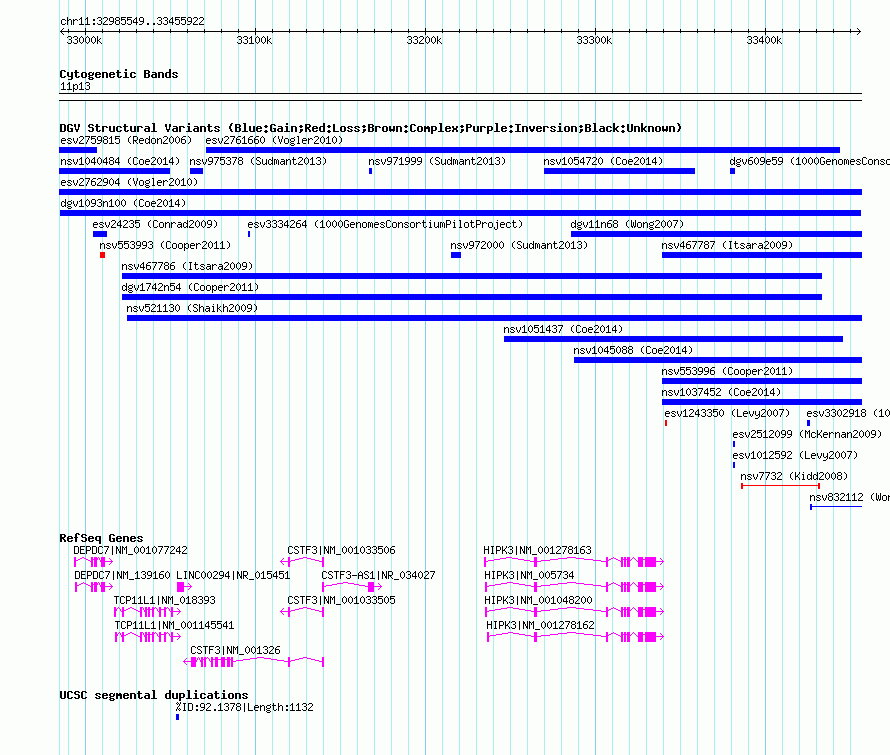
Task: Click the esv2759815 (Redon2006) variant label
Action: 126,140
